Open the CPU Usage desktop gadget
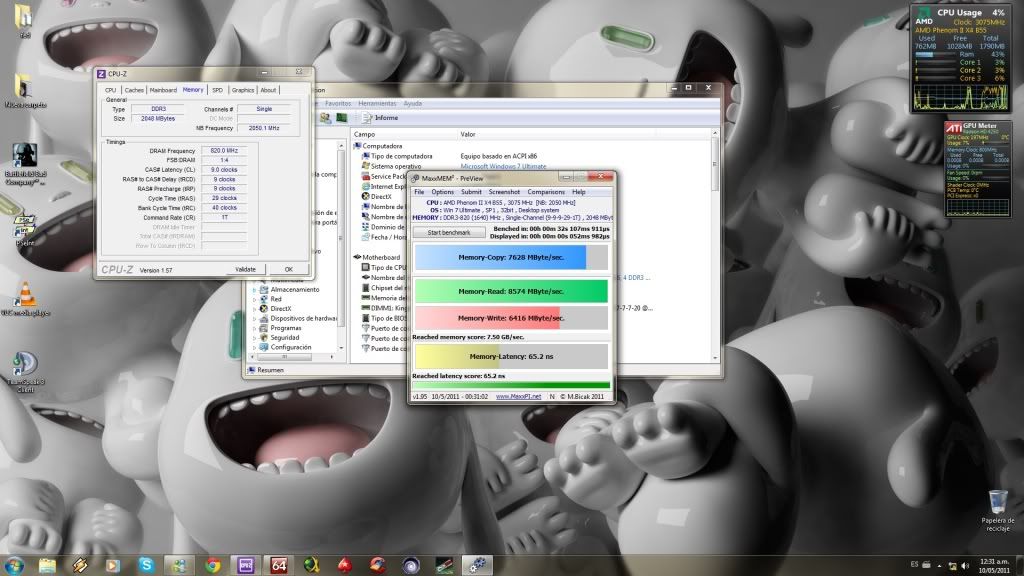 (x=959, y=58)
